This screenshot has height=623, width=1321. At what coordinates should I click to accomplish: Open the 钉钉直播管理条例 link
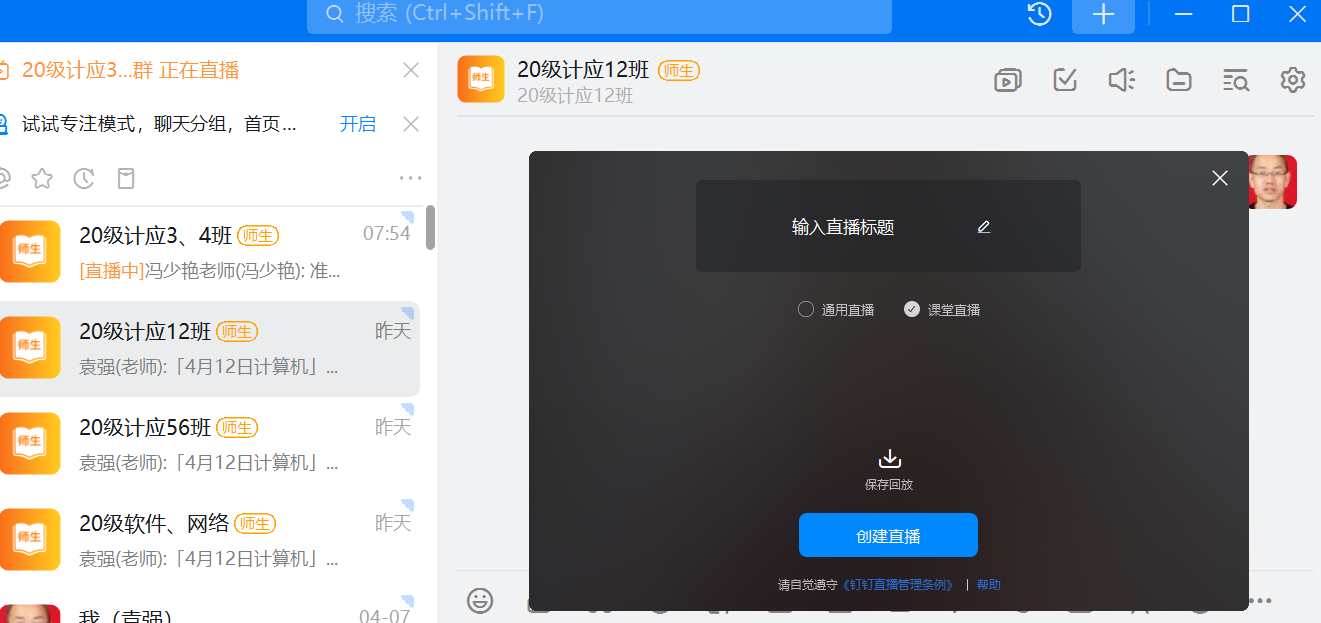point(900,585)
